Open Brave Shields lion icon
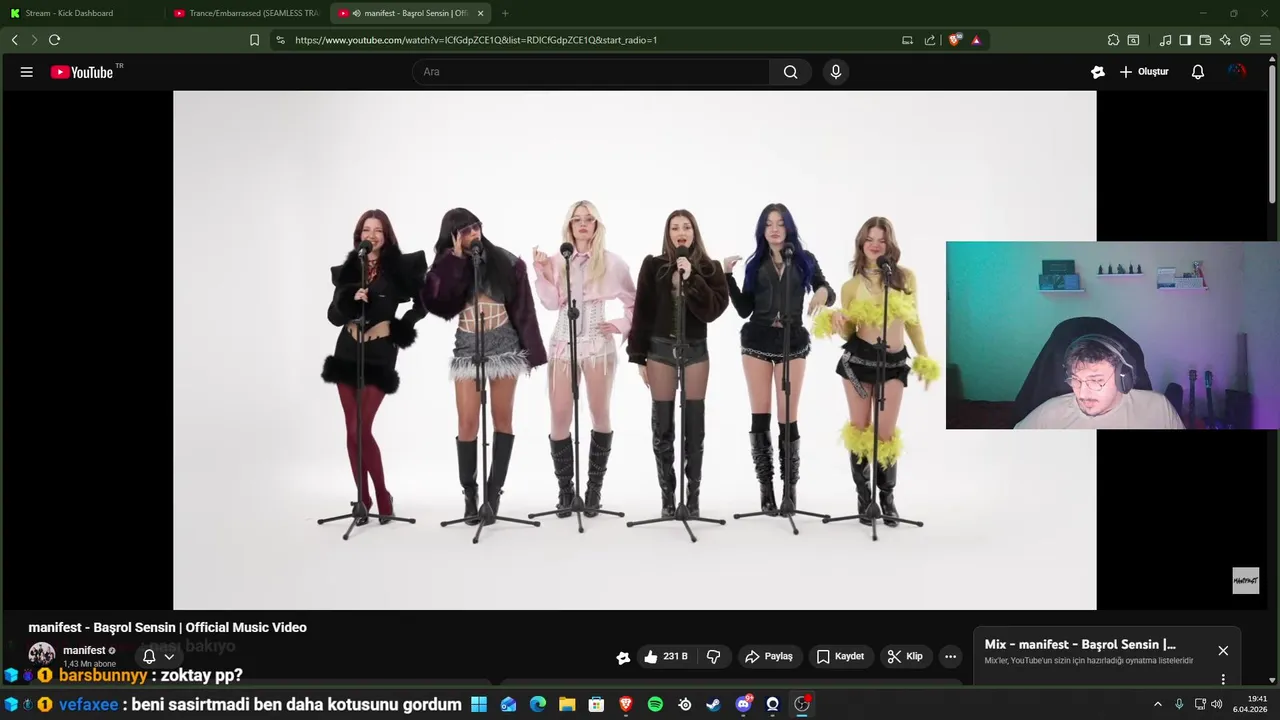The width and height of the screenshot is (1280, 720). pos(954,40)
